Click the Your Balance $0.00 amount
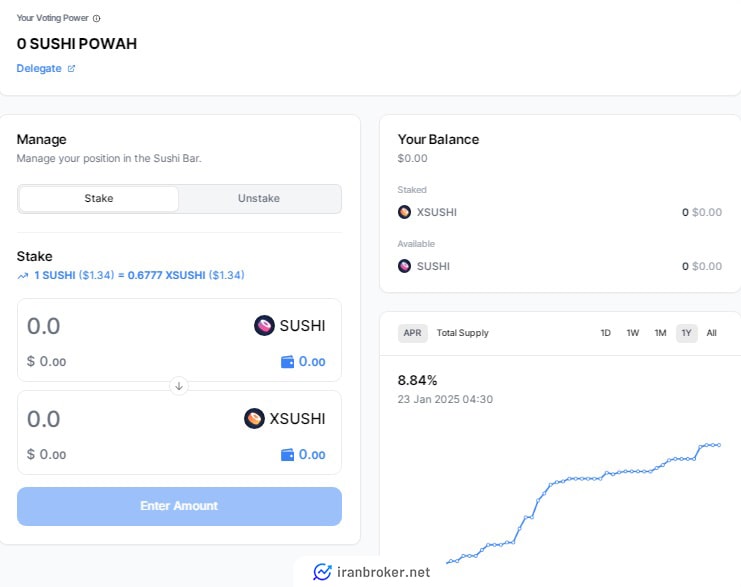 click(x=413, y=158)
